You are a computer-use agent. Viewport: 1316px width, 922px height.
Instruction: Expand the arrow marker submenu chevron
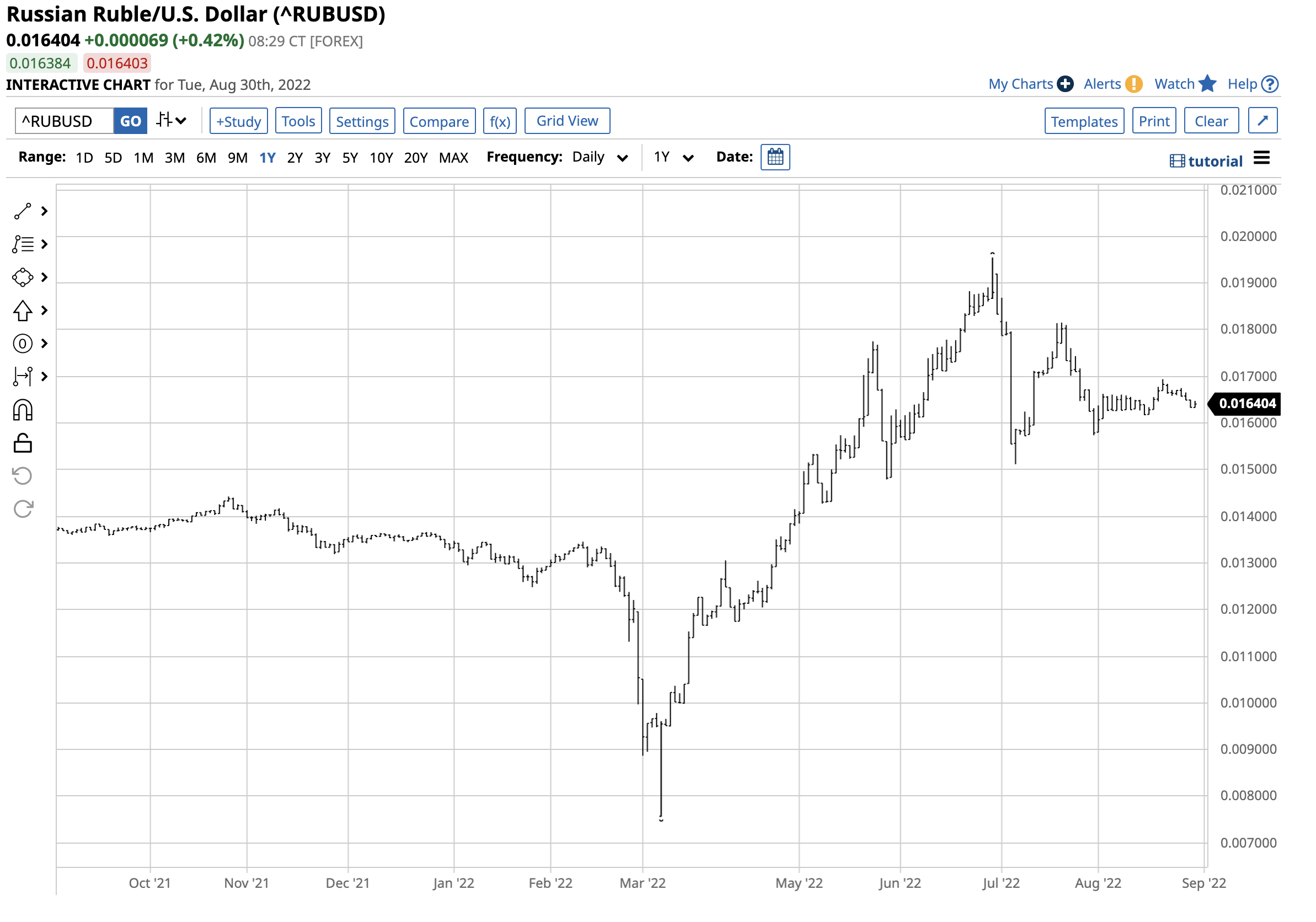(44, 310)
